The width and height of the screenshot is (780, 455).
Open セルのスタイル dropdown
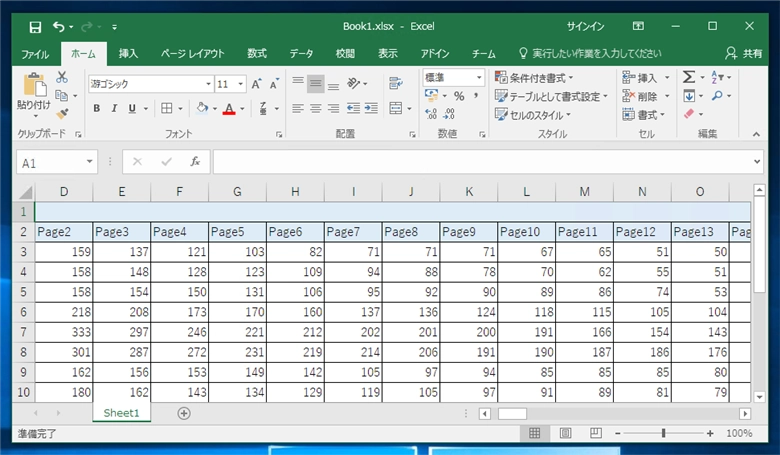pos(532,115)
